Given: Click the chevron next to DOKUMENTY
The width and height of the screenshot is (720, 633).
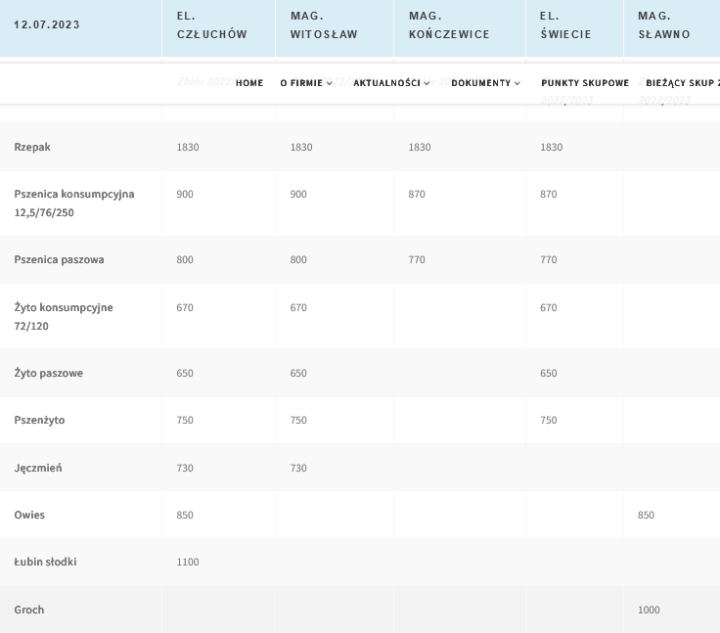Looking at the screenshot, I should click(x=517, y=83).
